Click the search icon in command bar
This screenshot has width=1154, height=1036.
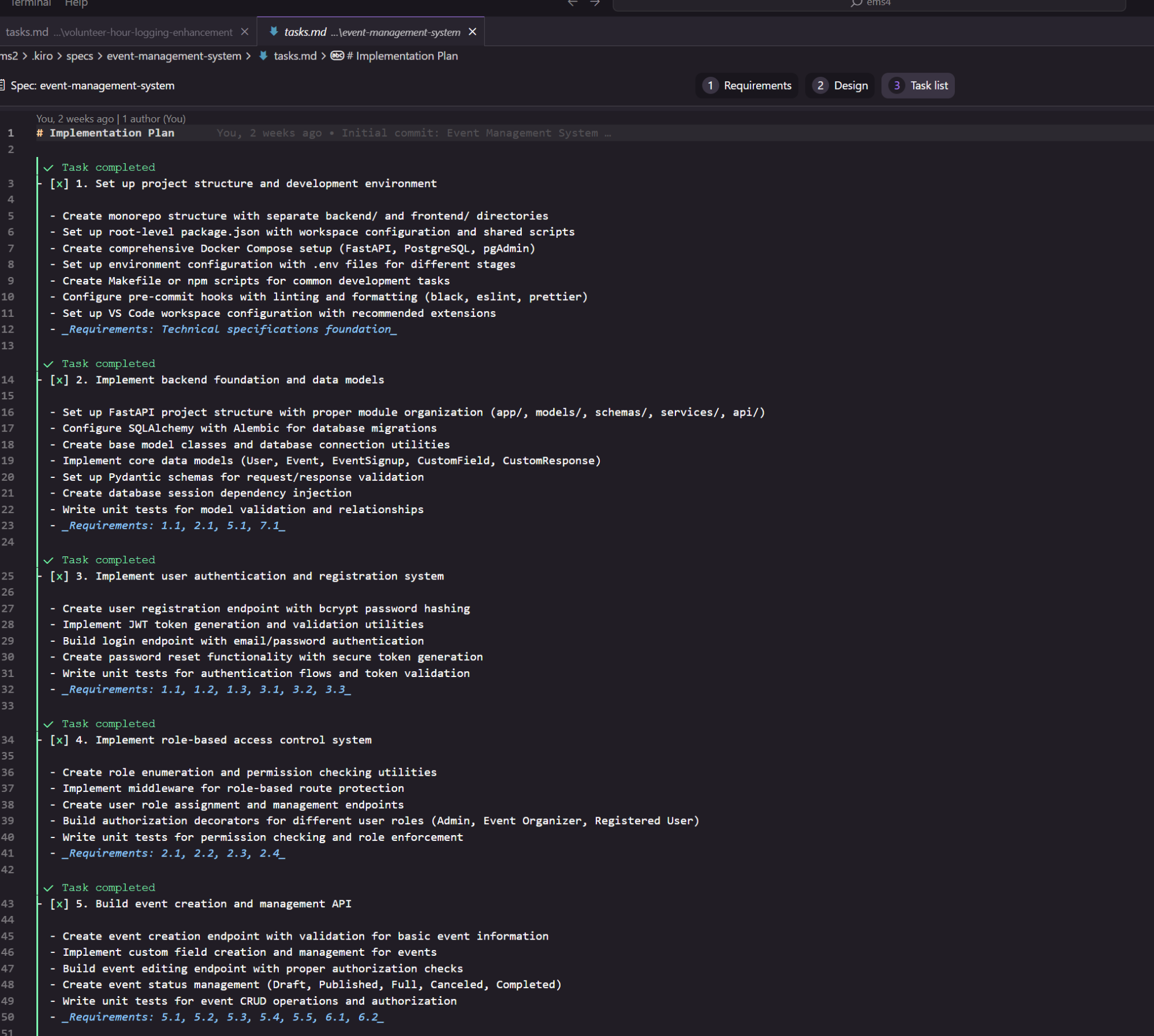[856, 3]
